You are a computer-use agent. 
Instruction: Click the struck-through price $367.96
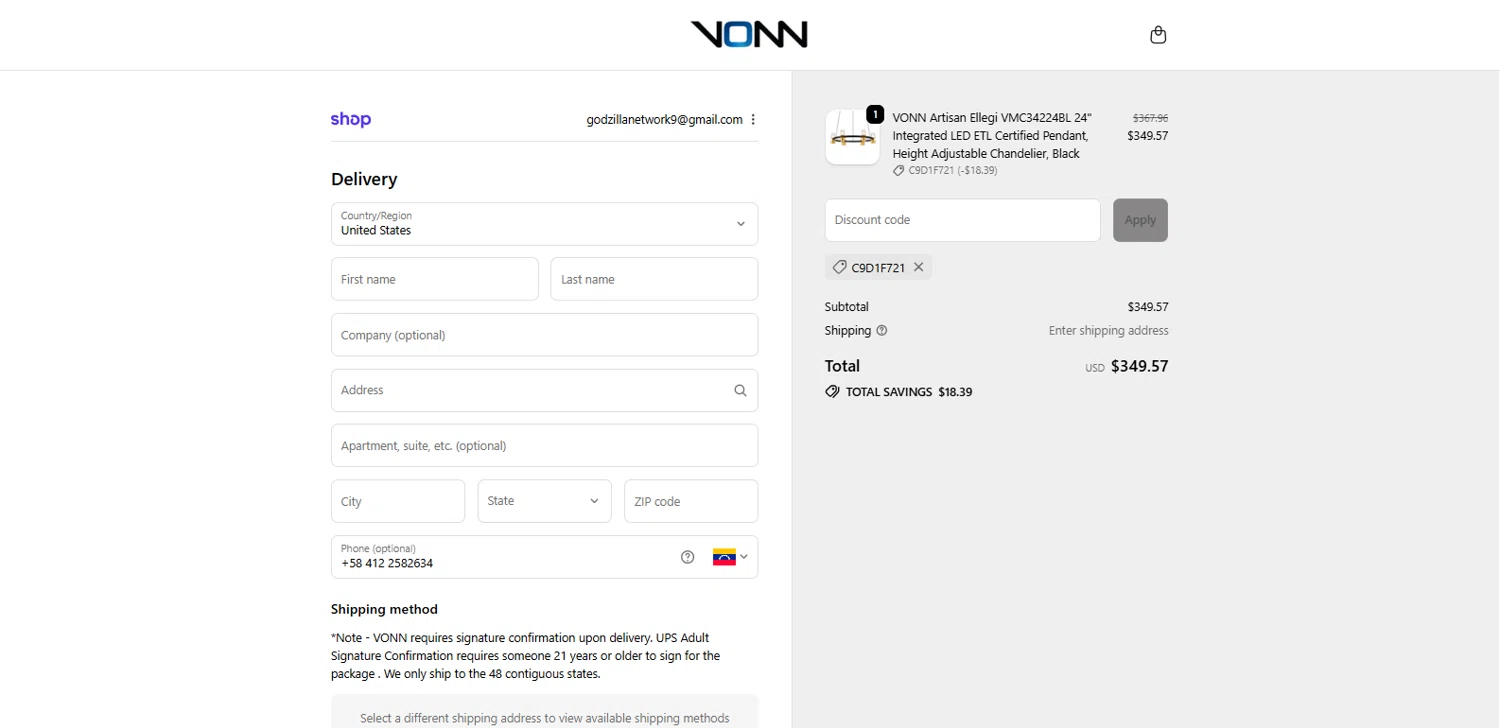(1150, 118)
